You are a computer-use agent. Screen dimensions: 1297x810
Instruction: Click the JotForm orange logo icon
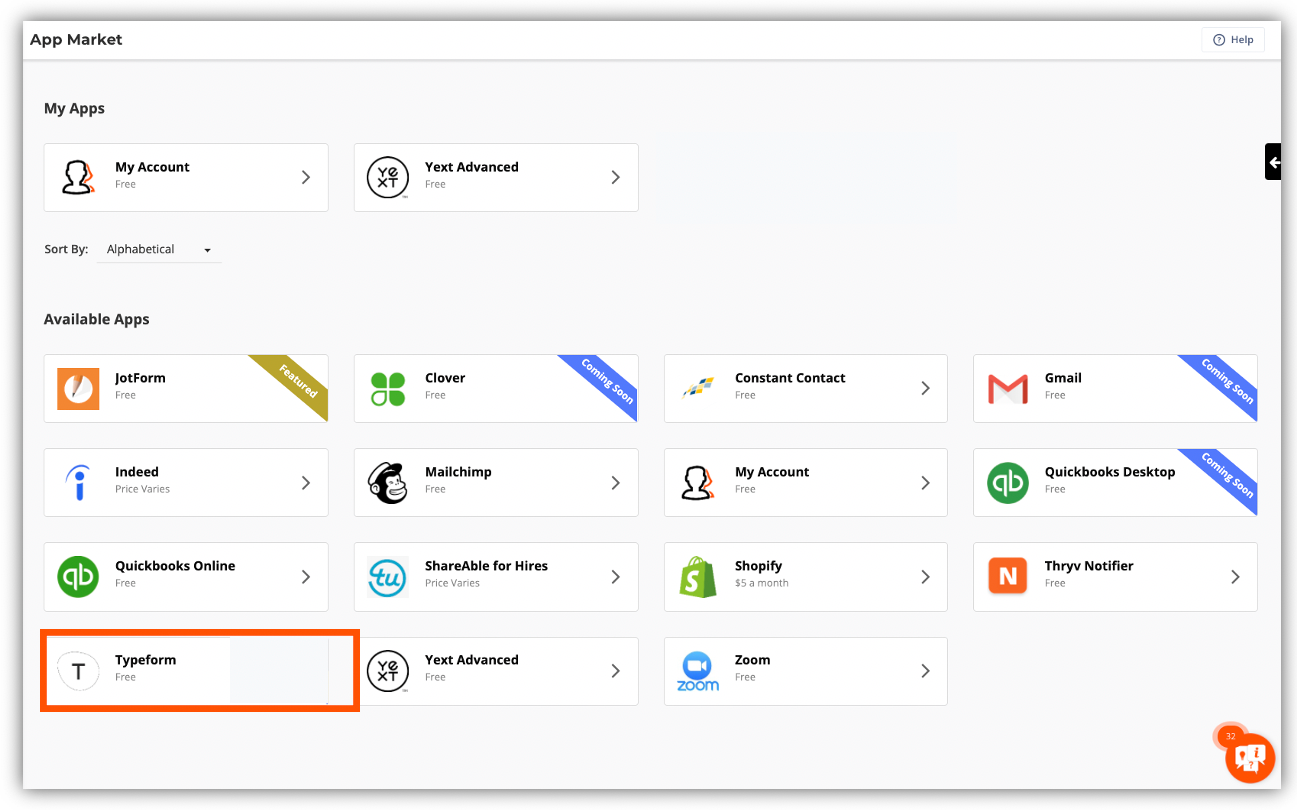click(78, 388)
